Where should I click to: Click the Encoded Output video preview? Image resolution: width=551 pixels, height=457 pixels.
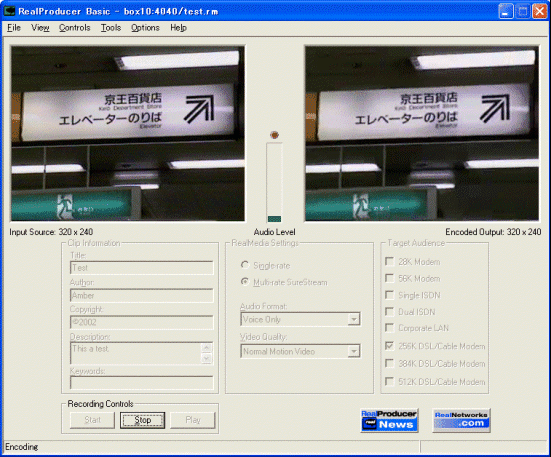422,133
